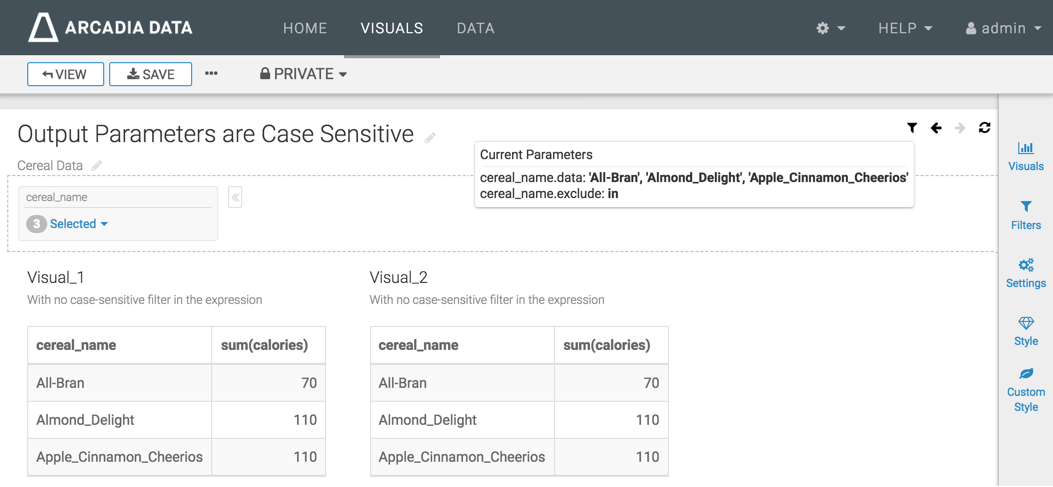This screenshot has height=487, width=1053.
Task: Open the Style sidebar panel
Action: 1025,331
